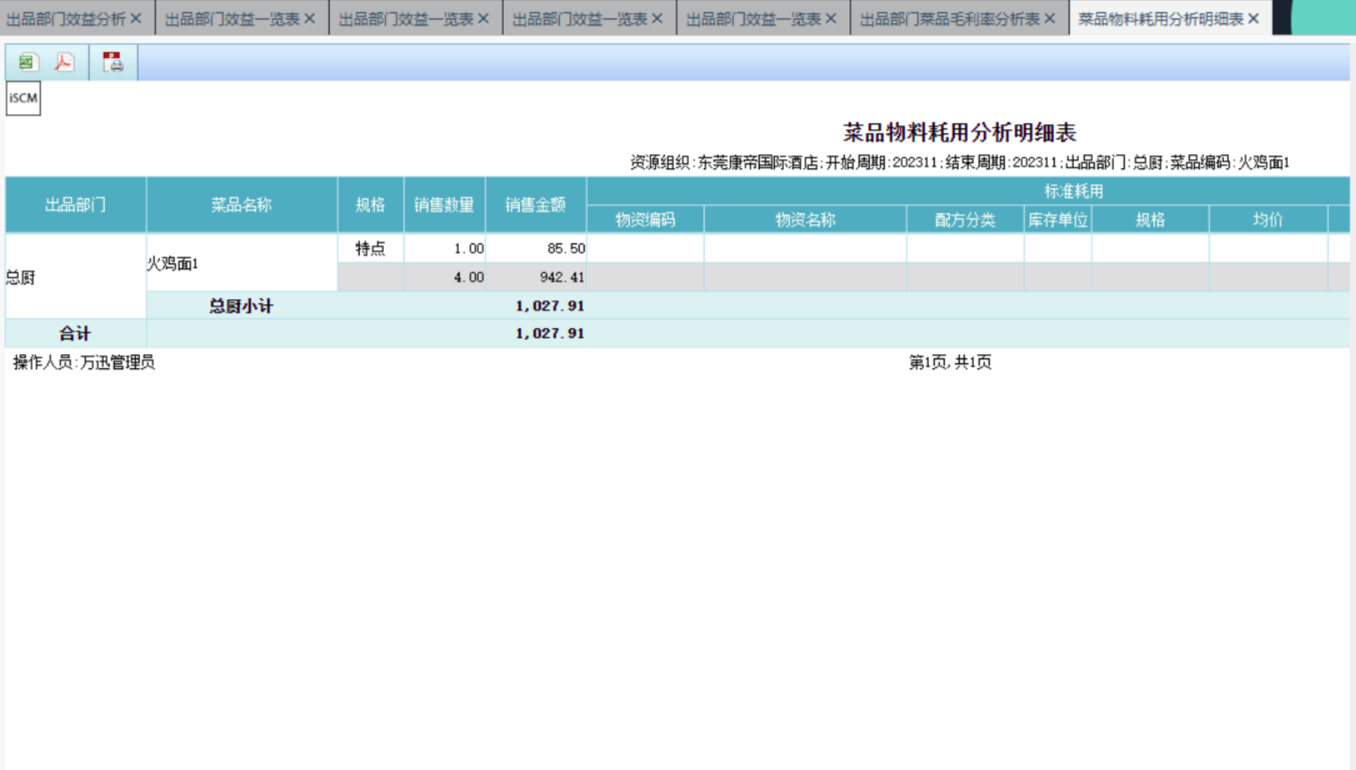Close the 菜品物料耗用分析明细表 tab

click(x=1253, y=19)
